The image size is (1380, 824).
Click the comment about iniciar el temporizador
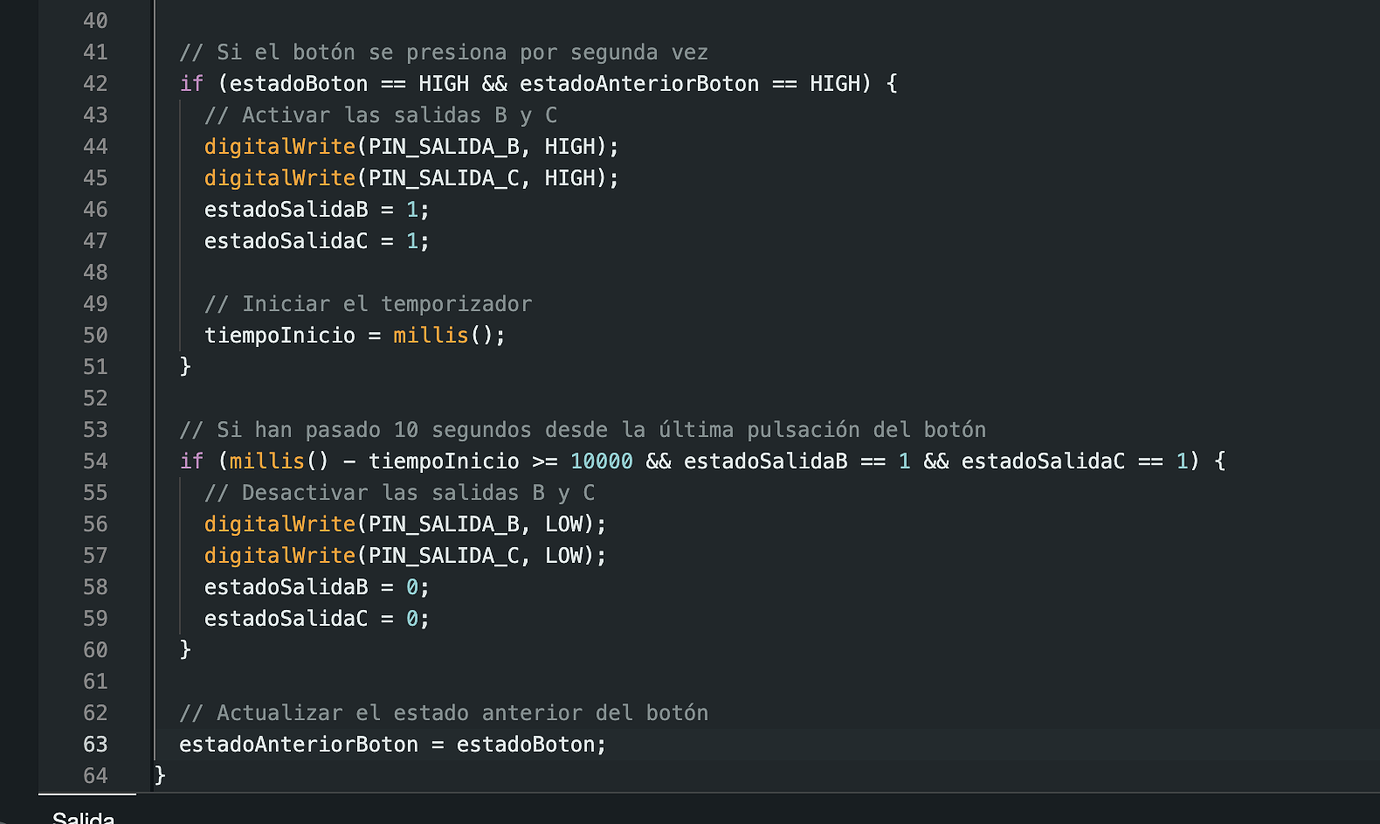click(355, 303)
